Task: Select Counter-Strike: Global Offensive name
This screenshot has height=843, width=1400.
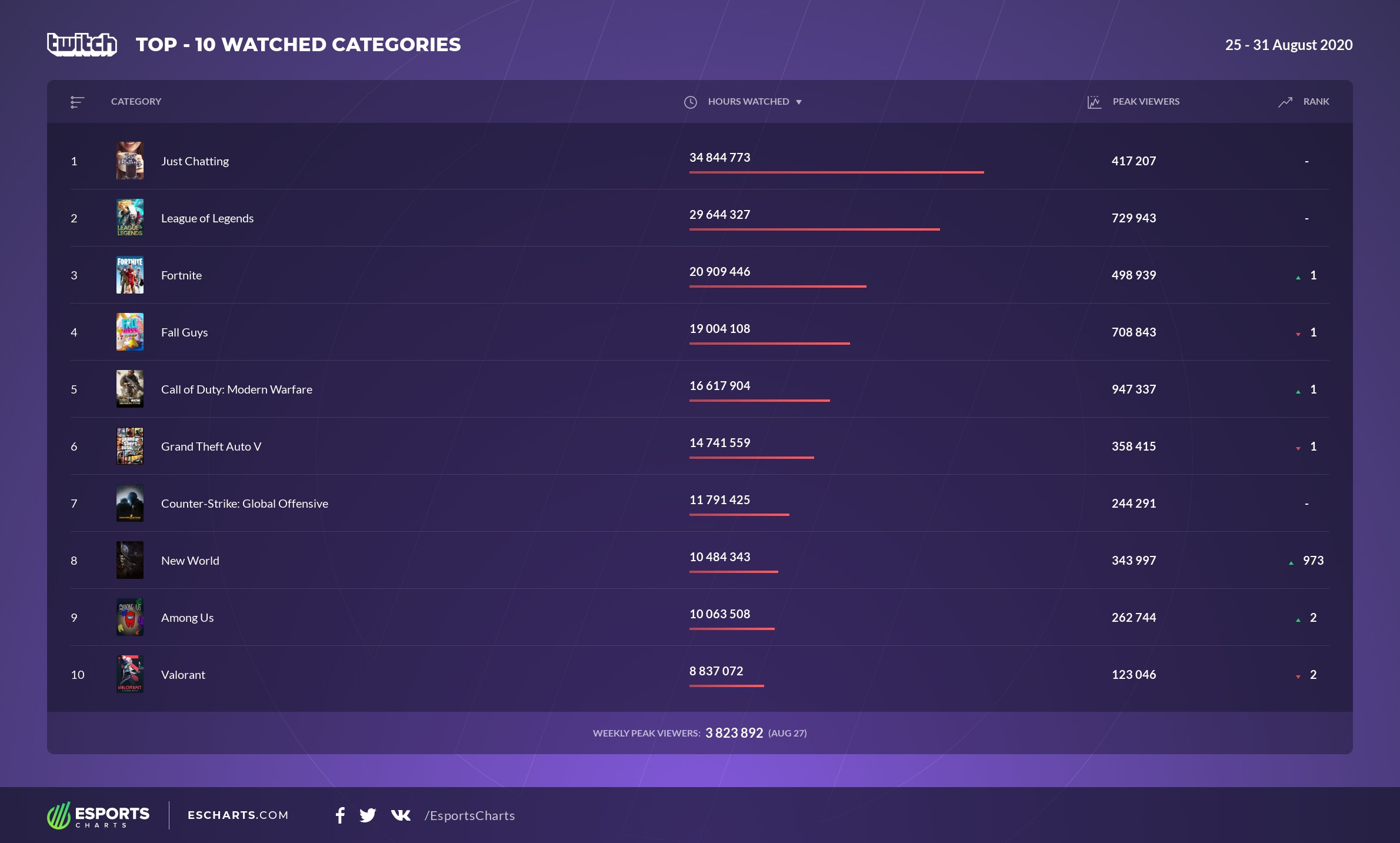Action: pyautogui.click(x=245, y=504)
